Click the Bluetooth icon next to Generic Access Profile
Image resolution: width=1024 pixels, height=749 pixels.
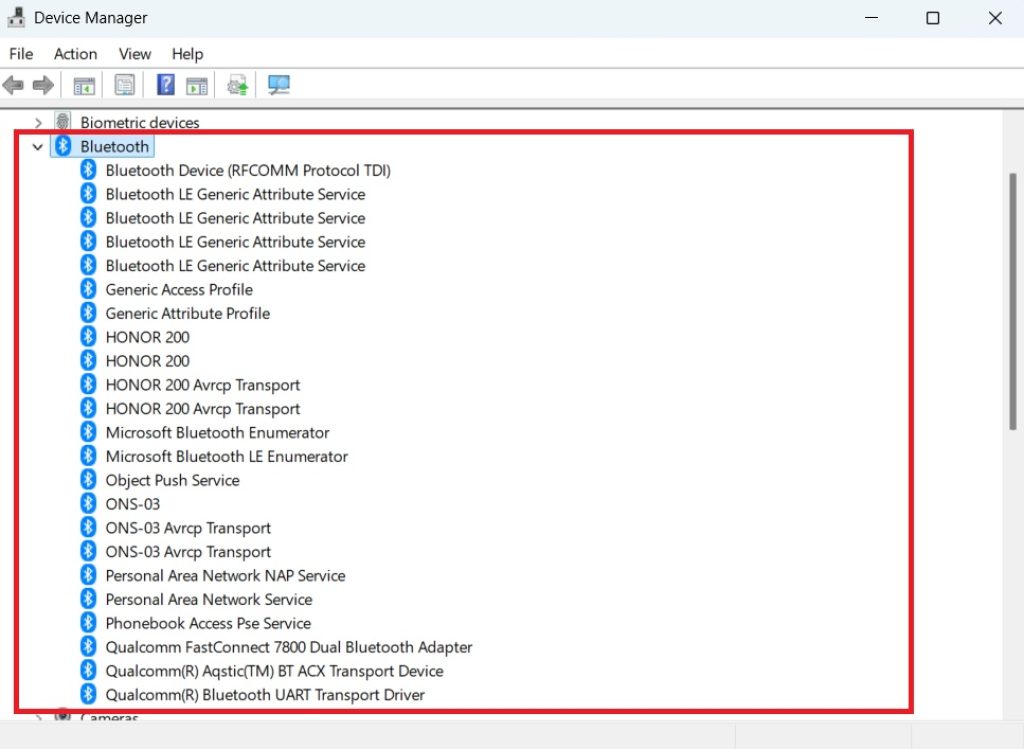point(88,289)
